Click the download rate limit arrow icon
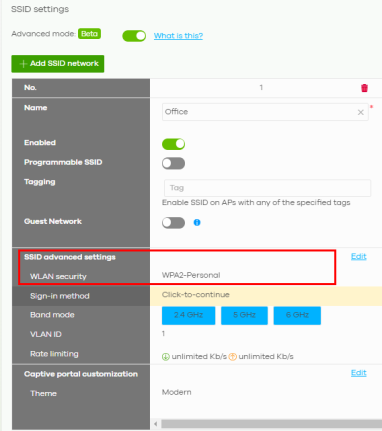This screenshot has height=431, width=382. pyautogui.click(x=166, y=357)
